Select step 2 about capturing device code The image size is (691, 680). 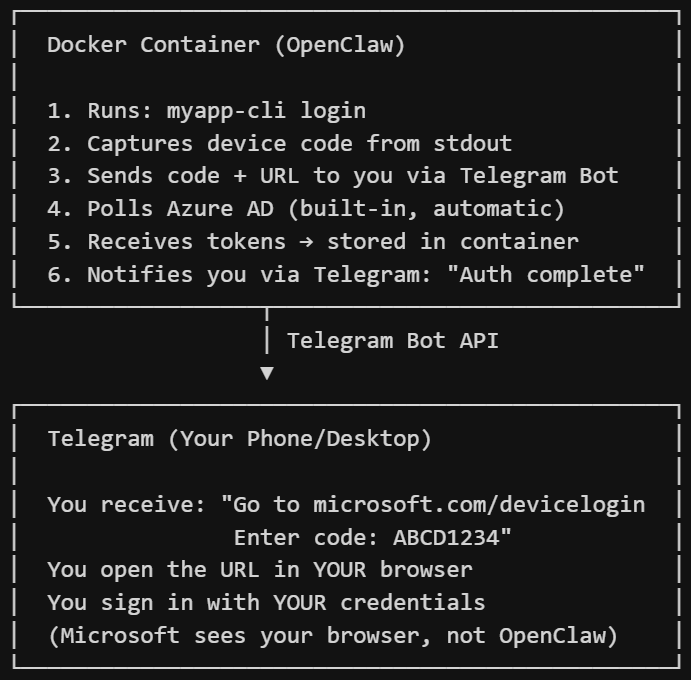click(x=279, y=143)
